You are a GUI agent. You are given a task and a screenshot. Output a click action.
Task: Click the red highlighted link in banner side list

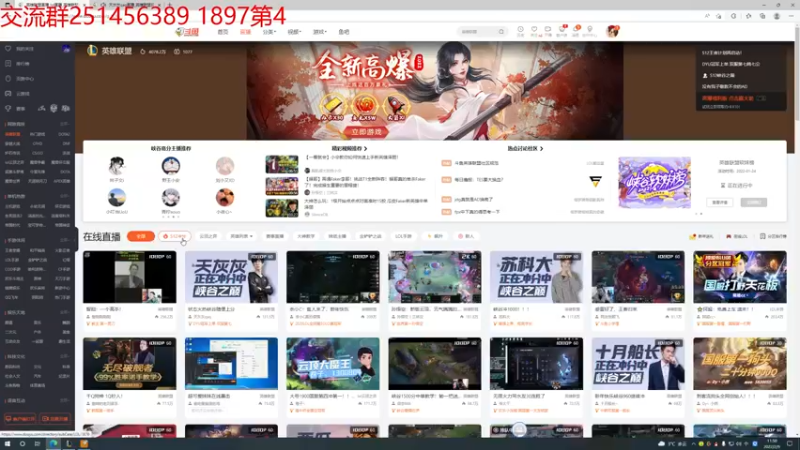pos(728,98)
